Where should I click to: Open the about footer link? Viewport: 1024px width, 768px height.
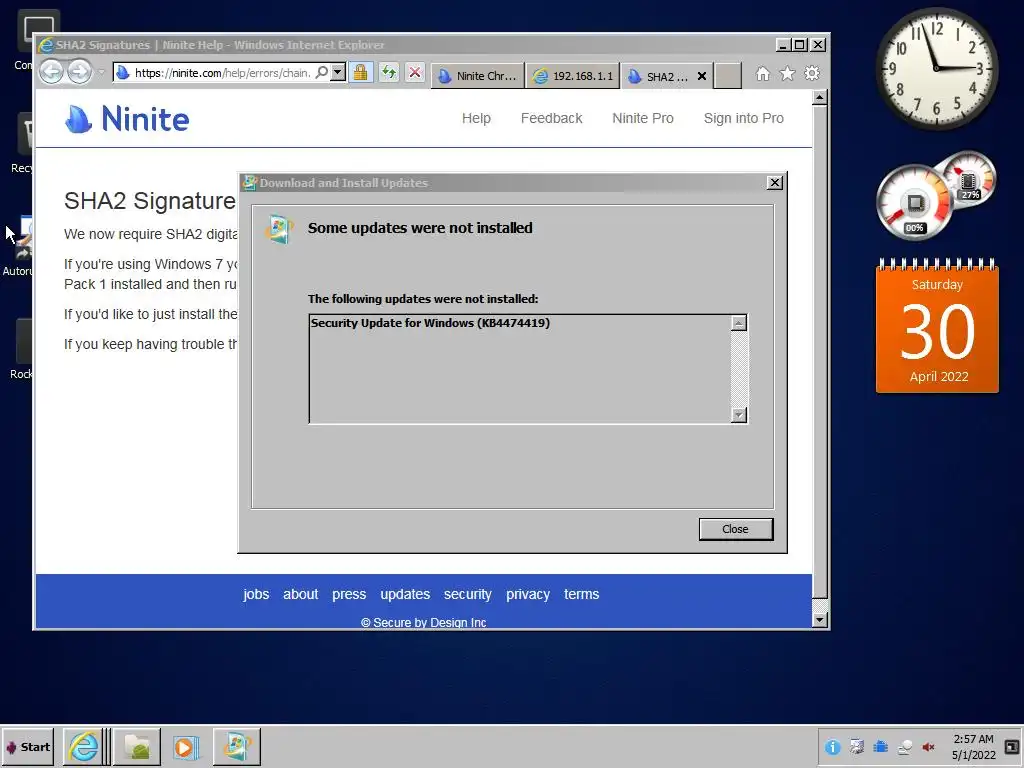(x=300, y=594)
